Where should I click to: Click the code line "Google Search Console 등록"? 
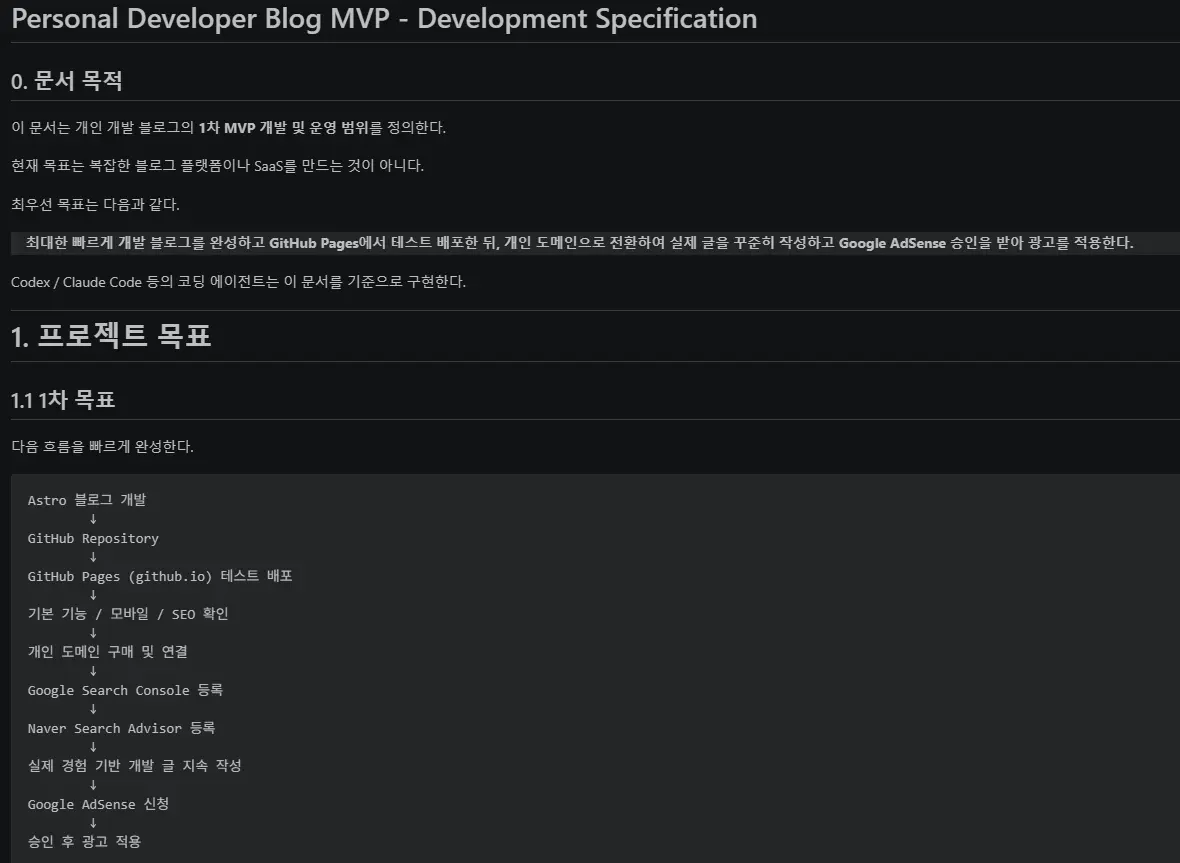[125, 690]
